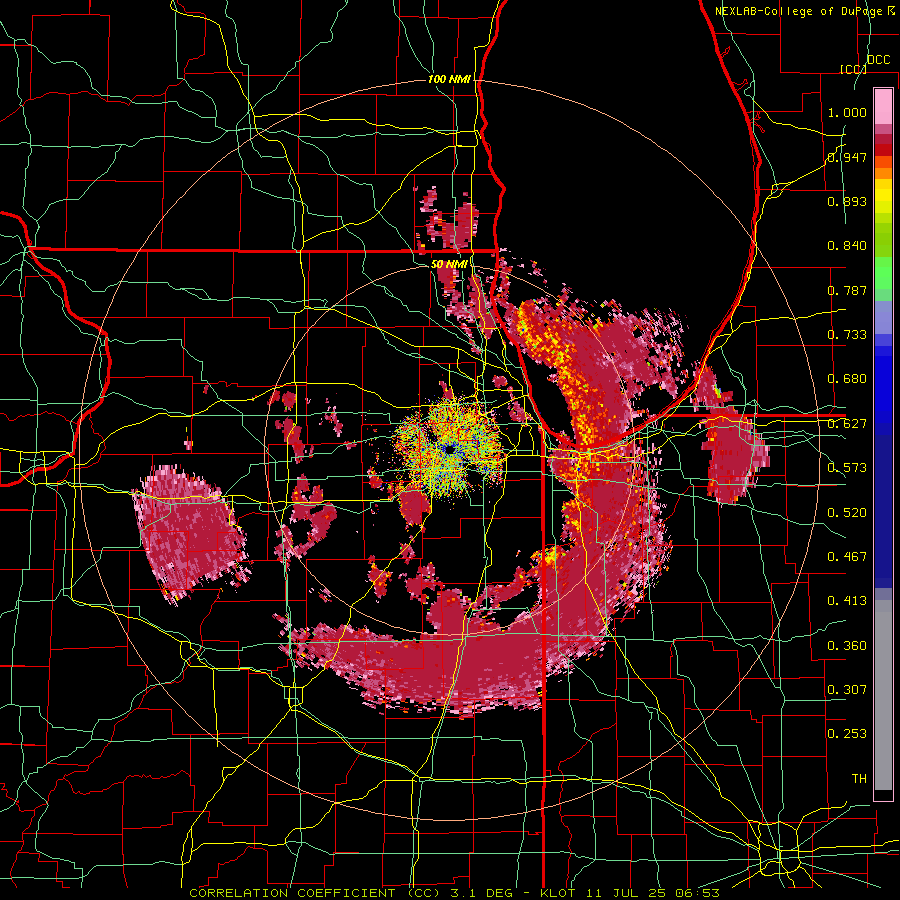The image size is (900, 900).
Task: Pick the periwinkle color bar segment
Action: coord(883,317)
